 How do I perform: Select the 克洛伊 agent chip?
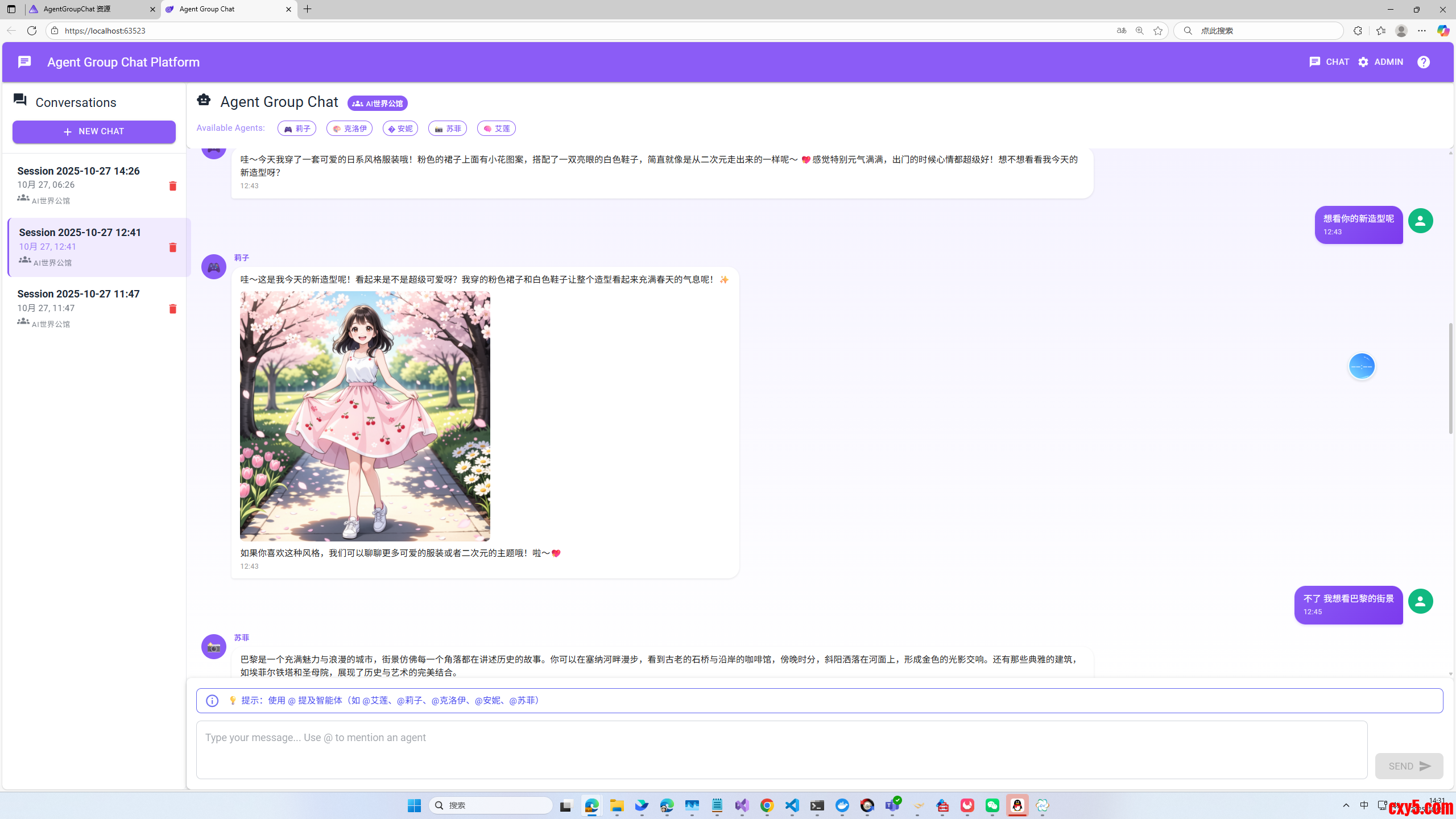click(349, 128)
